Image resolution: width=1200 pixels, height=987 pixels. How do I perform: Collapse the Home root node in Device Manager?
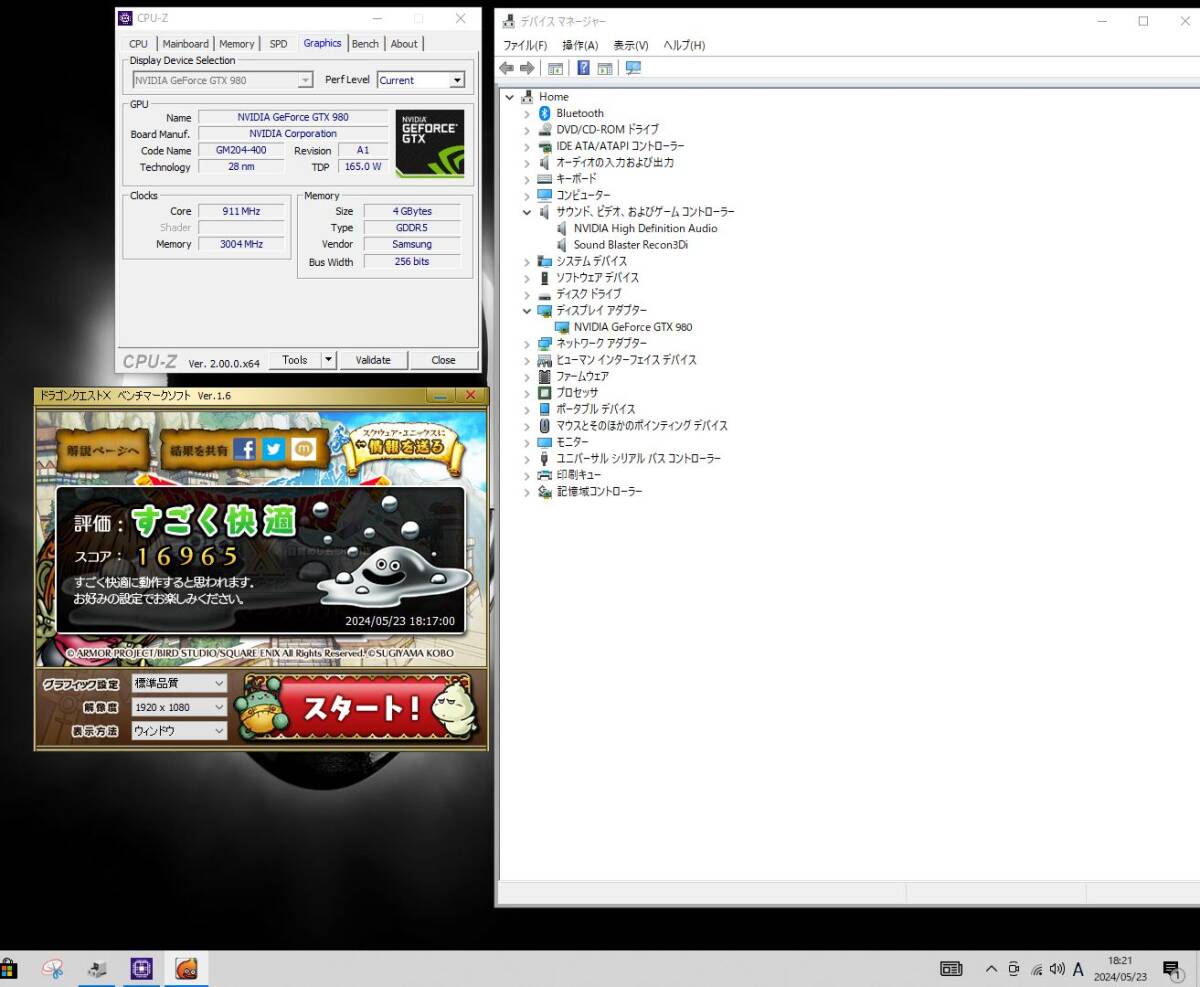tap(510, 97)
